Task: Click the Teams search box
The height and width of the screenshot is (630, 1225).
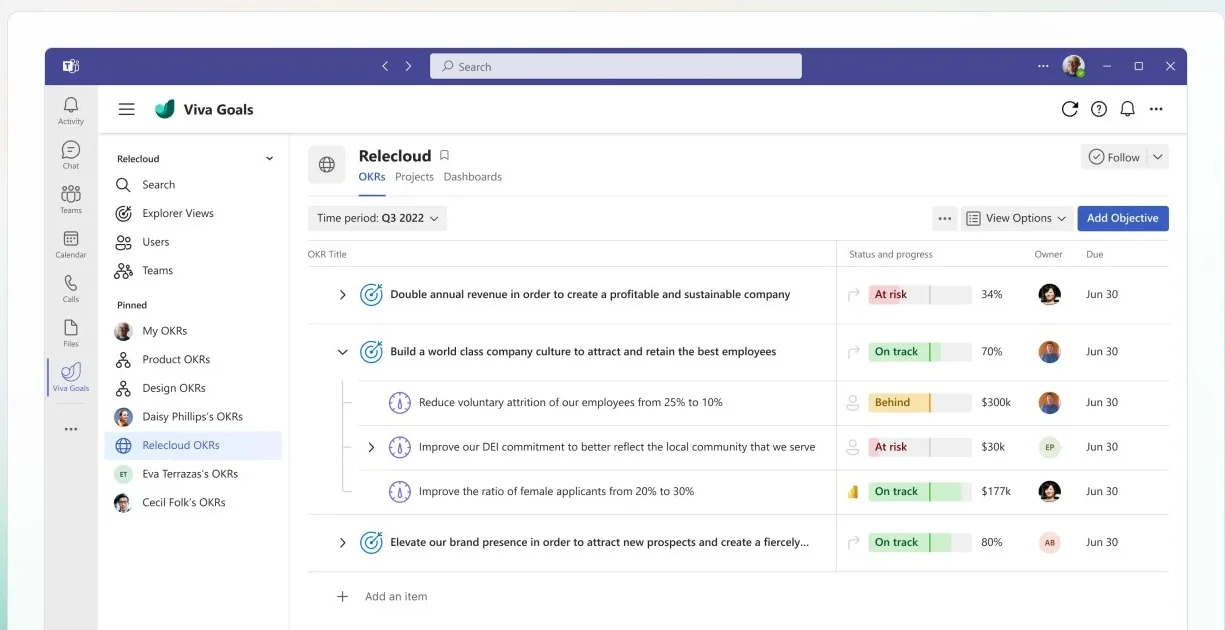Action: 616,66
